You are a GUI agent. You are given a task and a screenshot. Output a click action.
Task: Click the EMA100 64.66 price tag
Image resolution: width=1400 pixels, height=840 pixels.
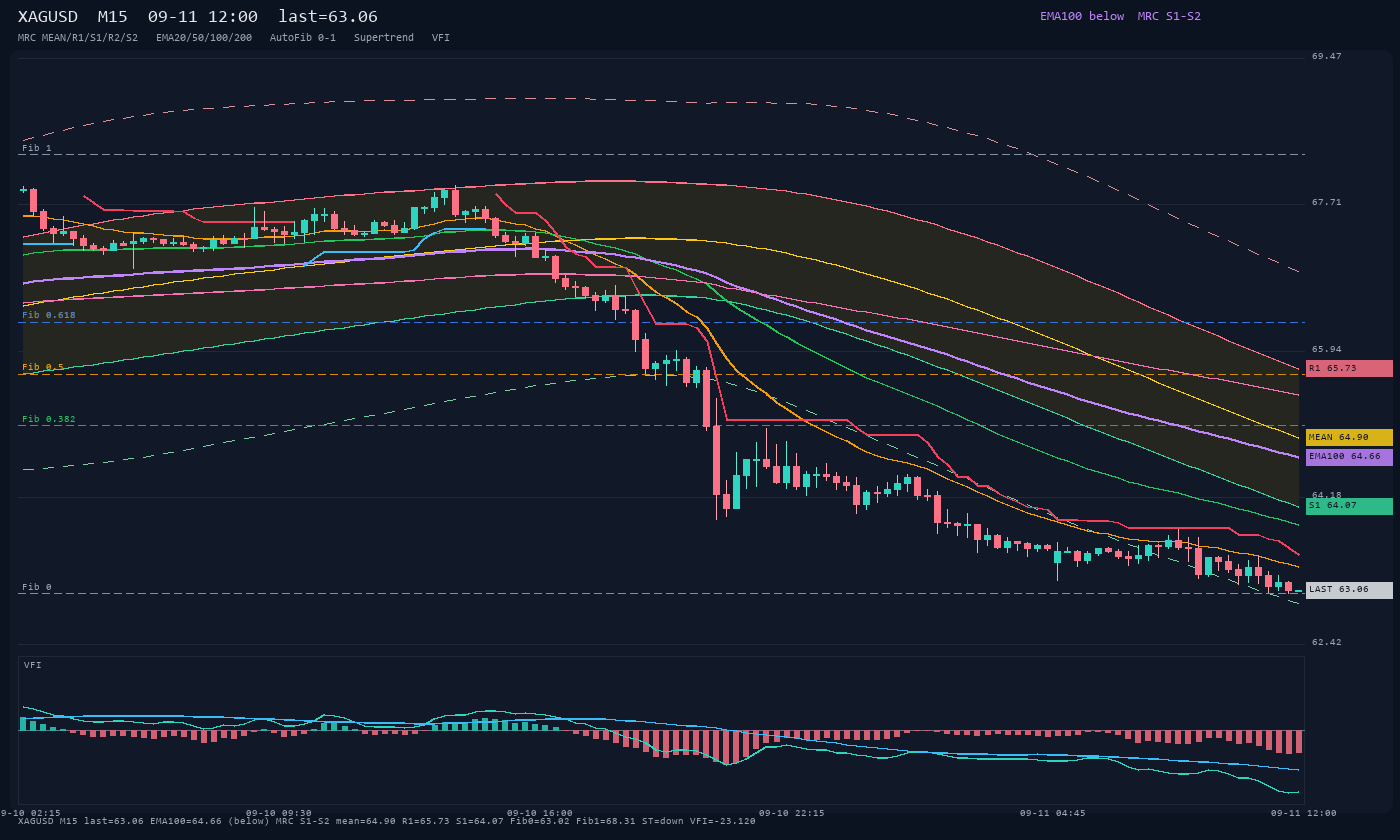tap(1349, 456)
